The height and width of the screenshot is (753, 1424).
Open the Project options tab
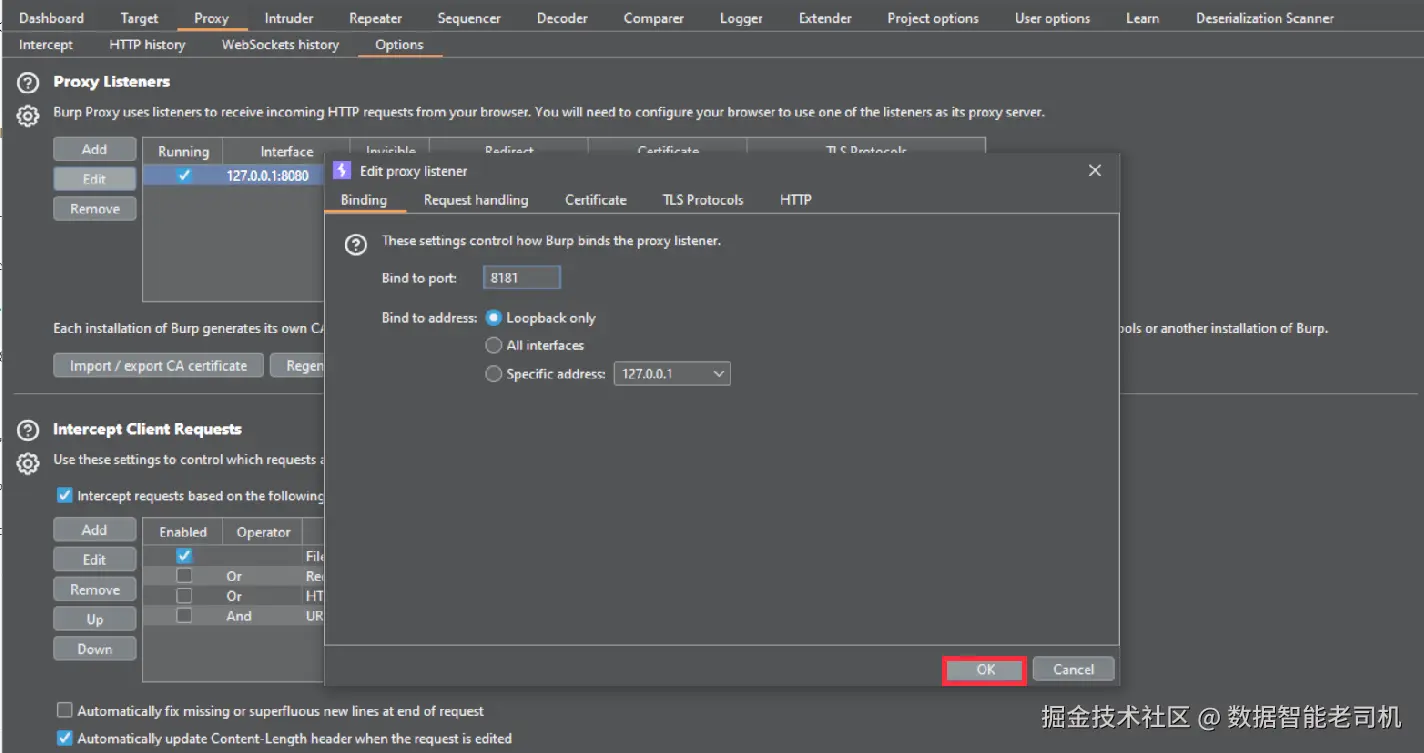[x=933, y=18]
